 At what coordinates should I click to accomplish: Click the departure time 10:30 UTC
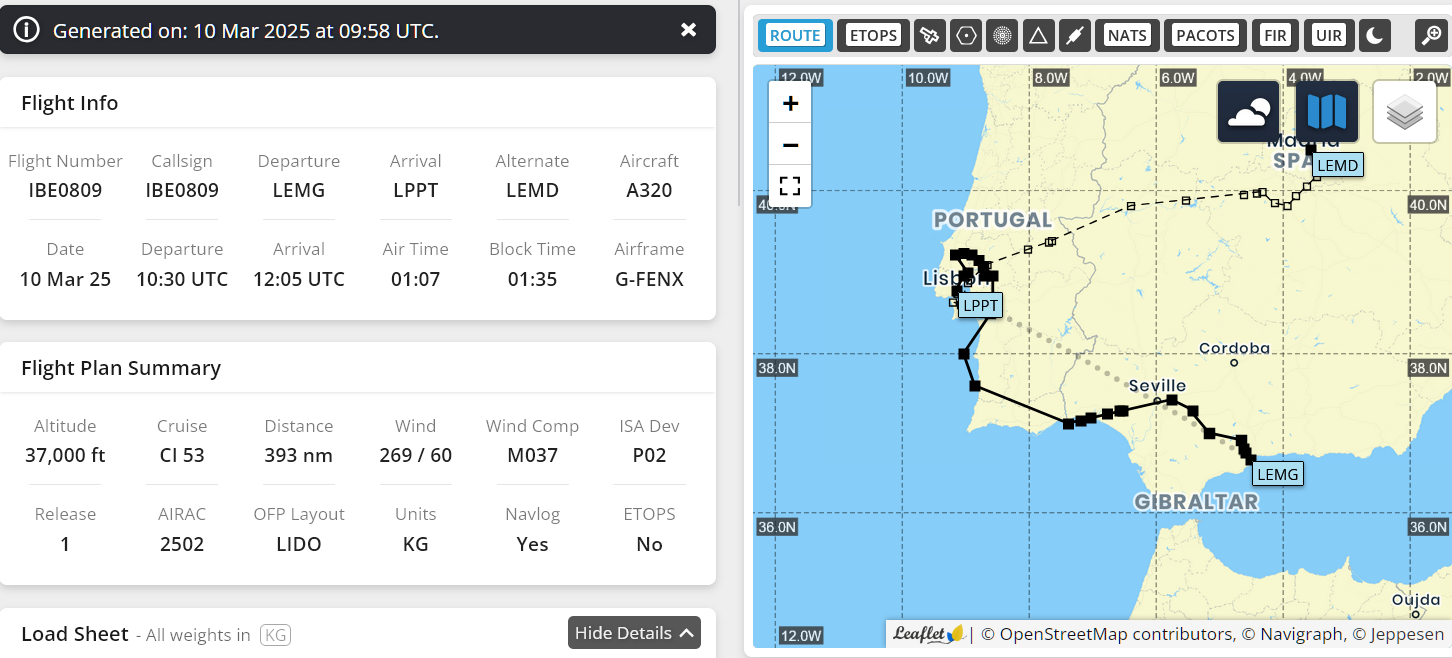pyautogui.click(x=182, y=279)
